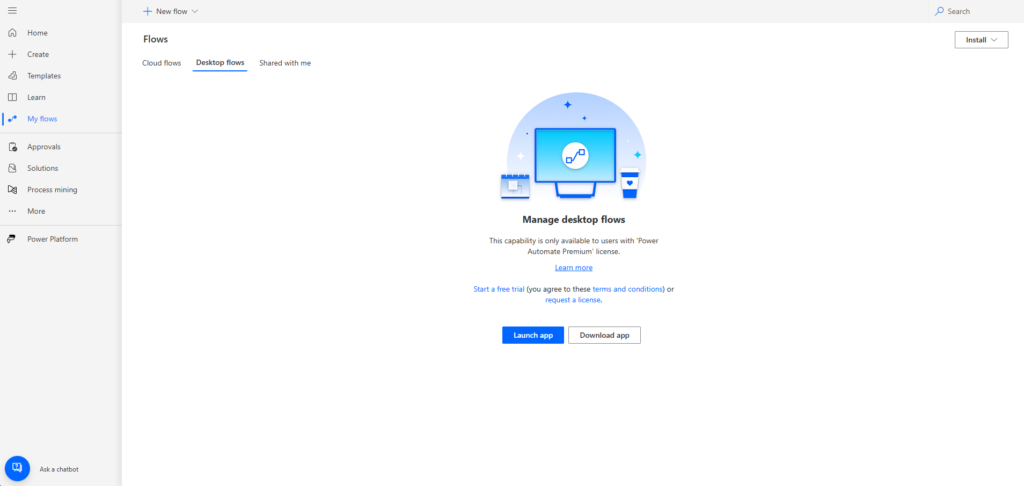
Task: Click the Search magnifier icon
Action: click(x=940, y=11)
